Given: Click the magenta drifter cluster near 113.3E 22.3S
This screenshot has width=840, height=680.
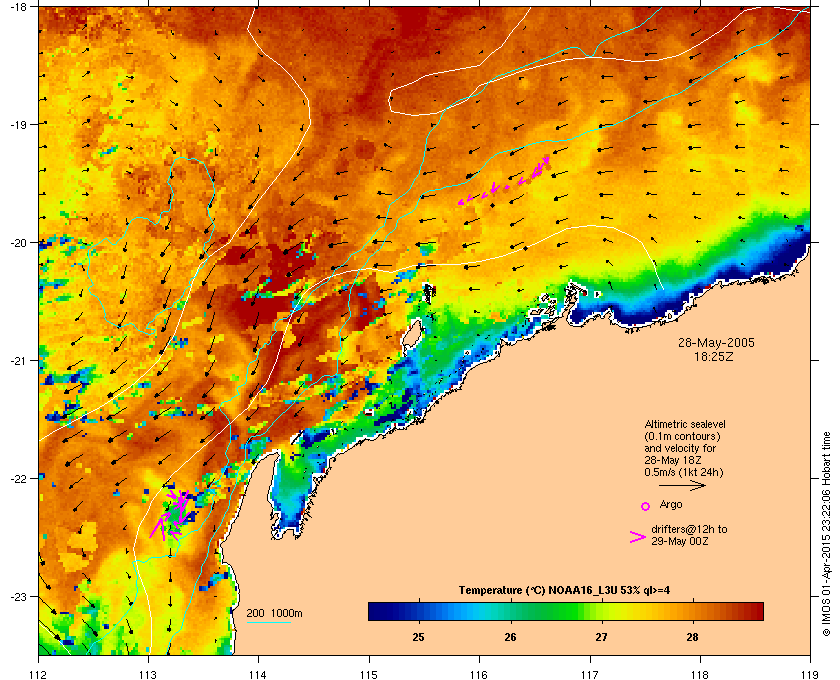Looking at the screenshot, I should point(171,513).
